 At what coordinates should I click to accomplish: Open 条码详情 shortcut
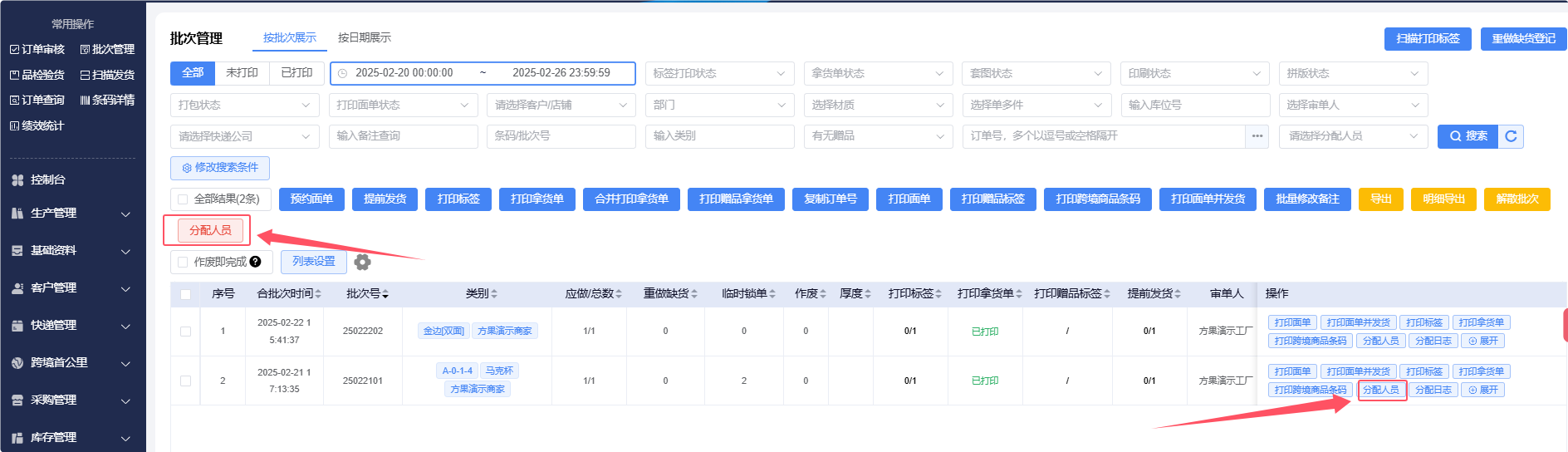coord(107,100)
